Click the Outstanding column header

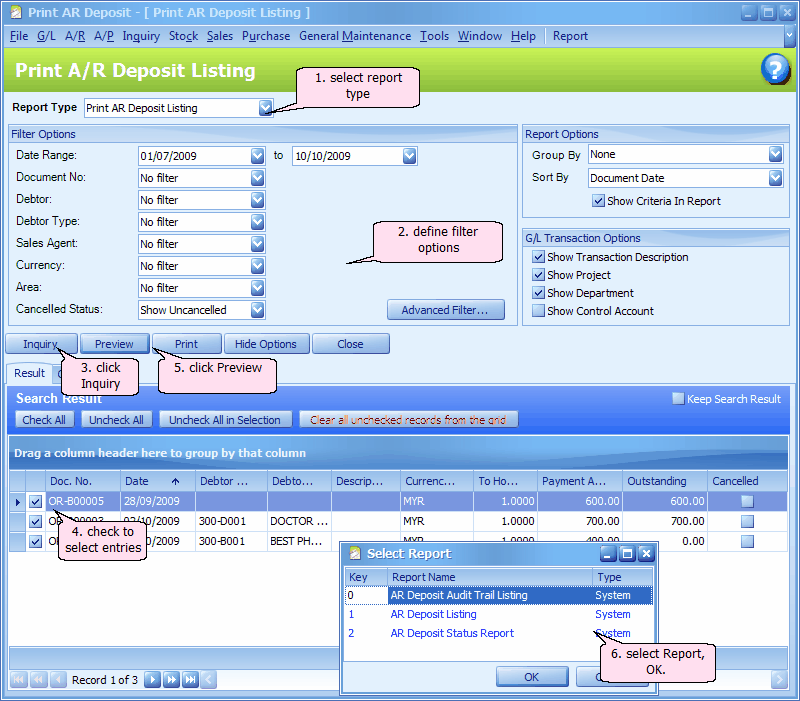pyautogui.click(x=664, y=481)
